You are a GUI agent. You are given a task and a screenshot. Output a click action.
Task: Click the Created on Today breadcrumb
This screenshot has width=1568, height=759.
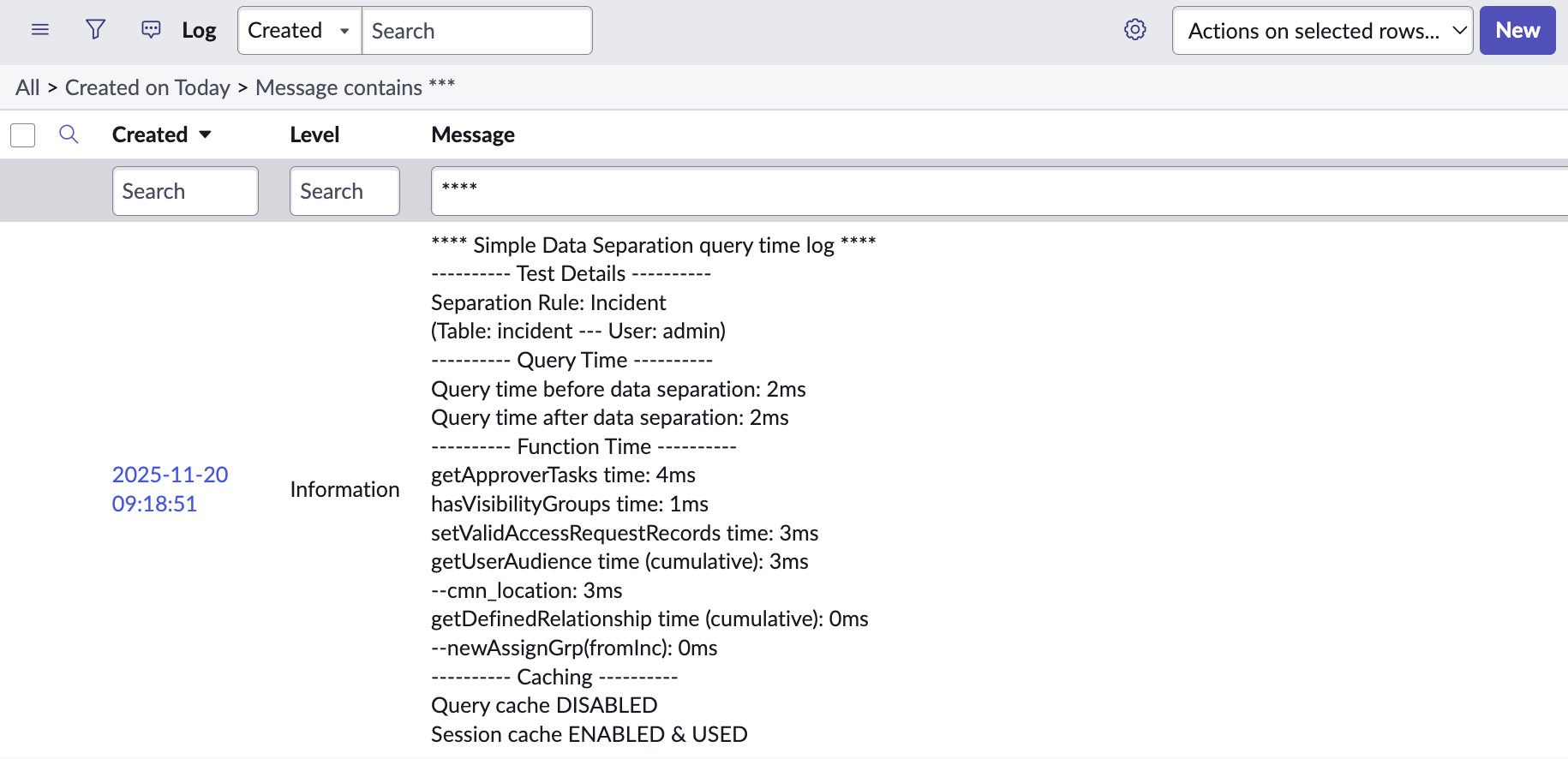147,87
